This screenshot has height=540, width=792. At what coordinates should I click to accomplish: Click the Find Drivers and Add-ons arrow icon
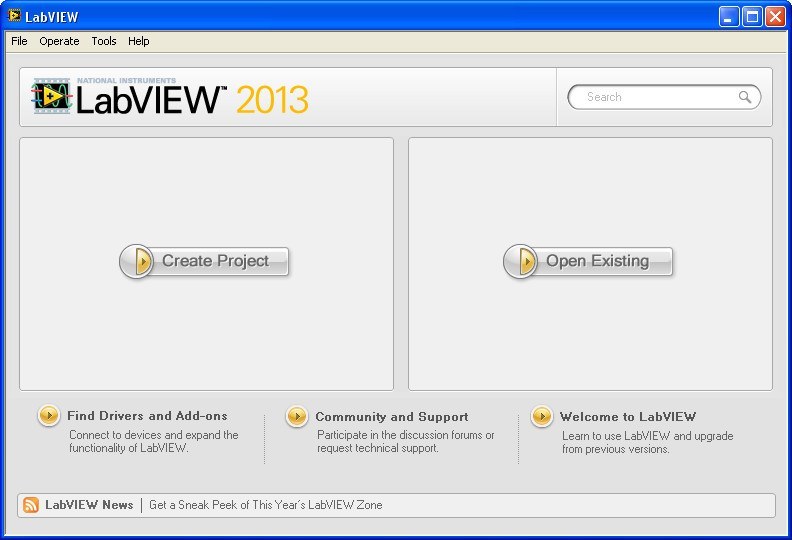point(49,416)
